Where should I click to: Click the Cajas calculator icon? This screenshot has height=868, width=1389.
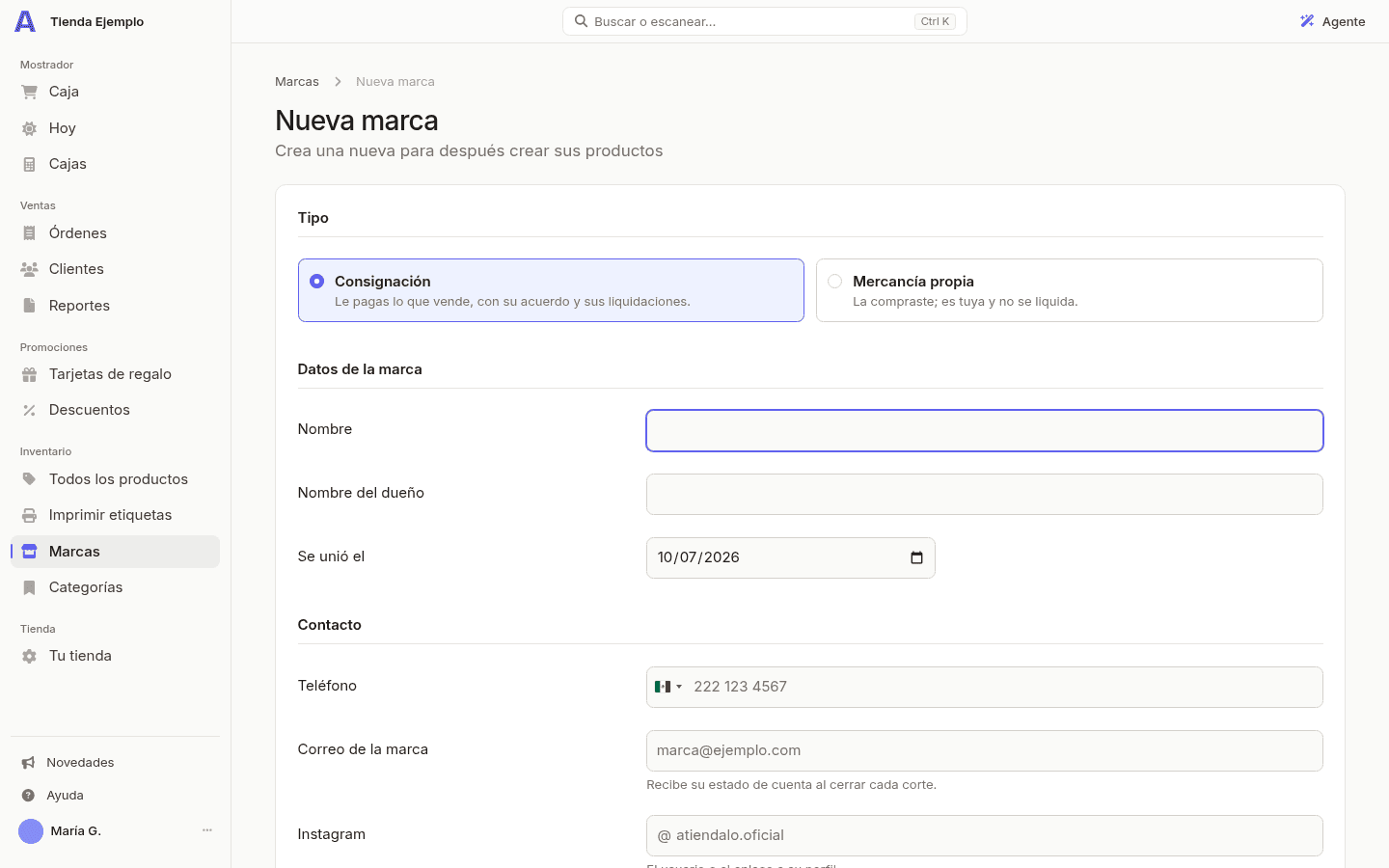29,164
